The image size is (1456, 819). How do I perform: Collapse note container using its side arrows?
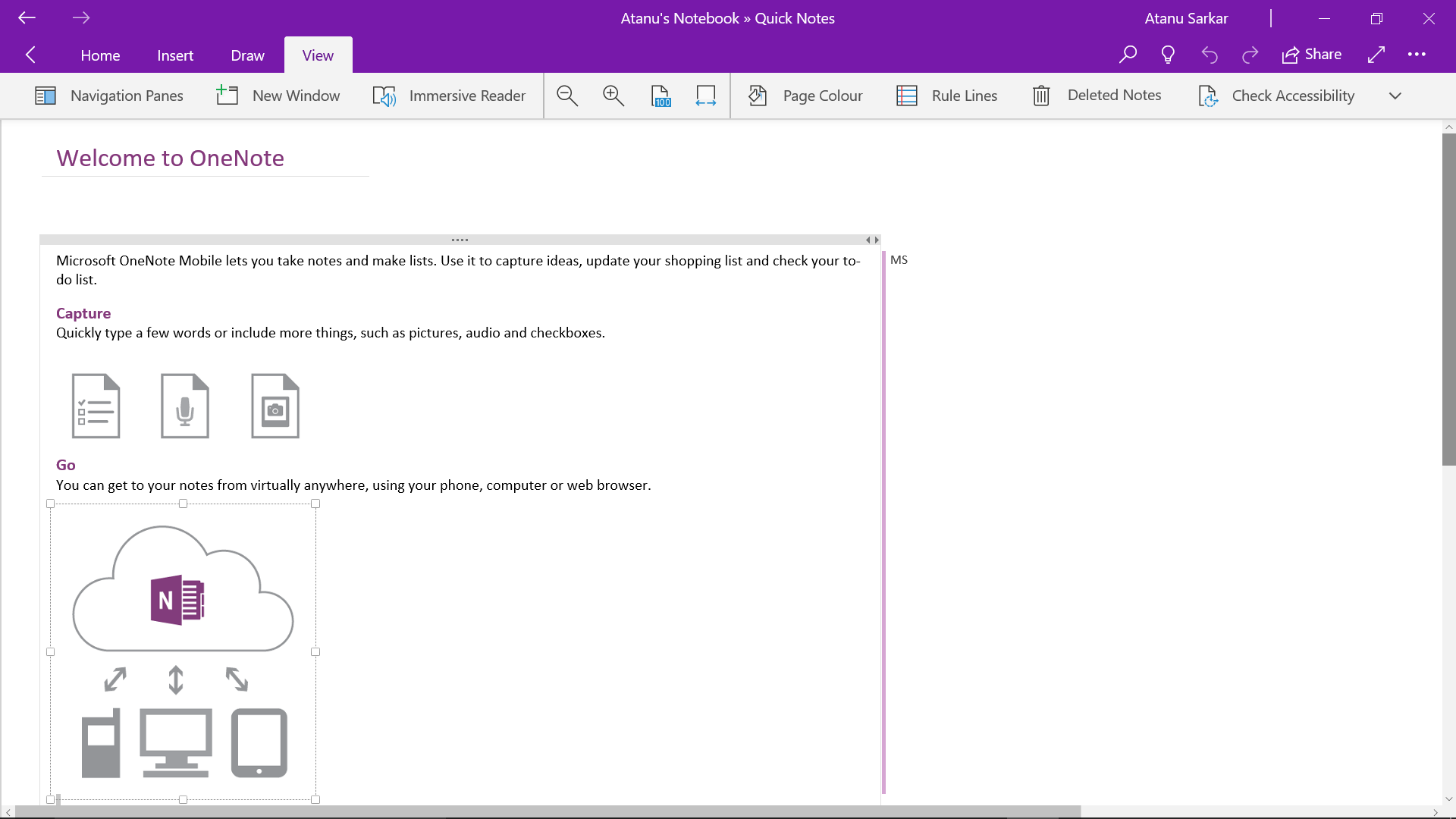872,240
